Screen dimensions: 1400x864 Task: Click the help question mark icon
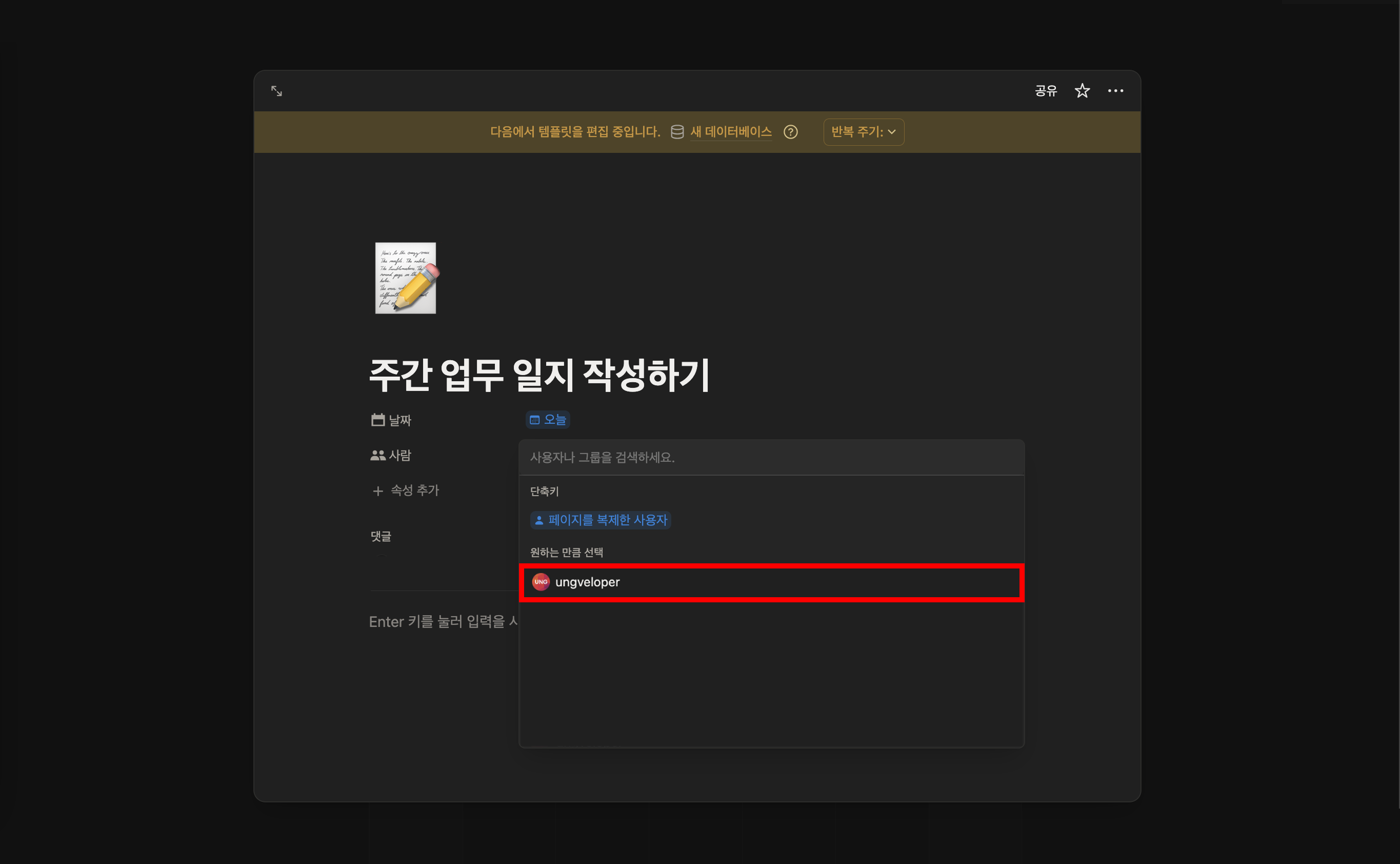coord(791,132)
